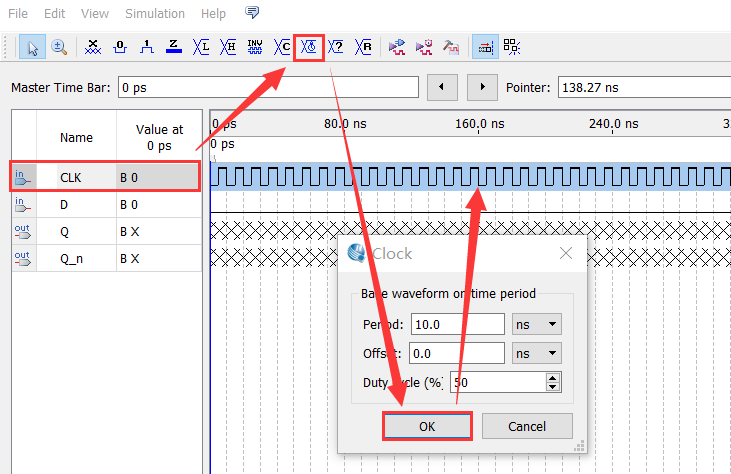Focus the Master Time Bar field
Viewport: 731px width, 474px height.
tap(268, 87)
